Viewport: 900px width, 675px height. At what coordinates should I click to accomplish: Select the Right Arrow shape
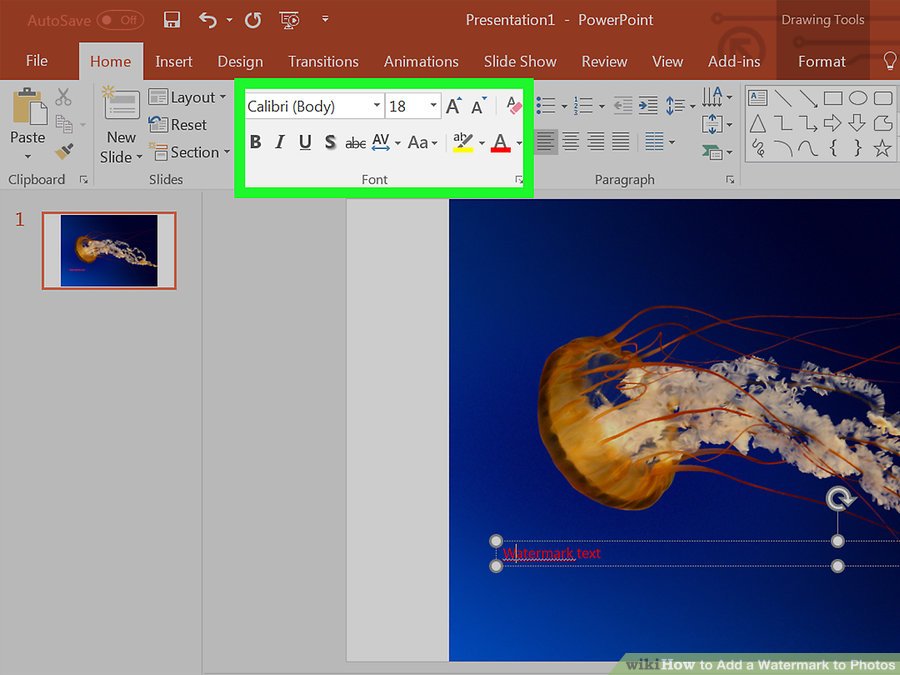click(x=832, y=123)
